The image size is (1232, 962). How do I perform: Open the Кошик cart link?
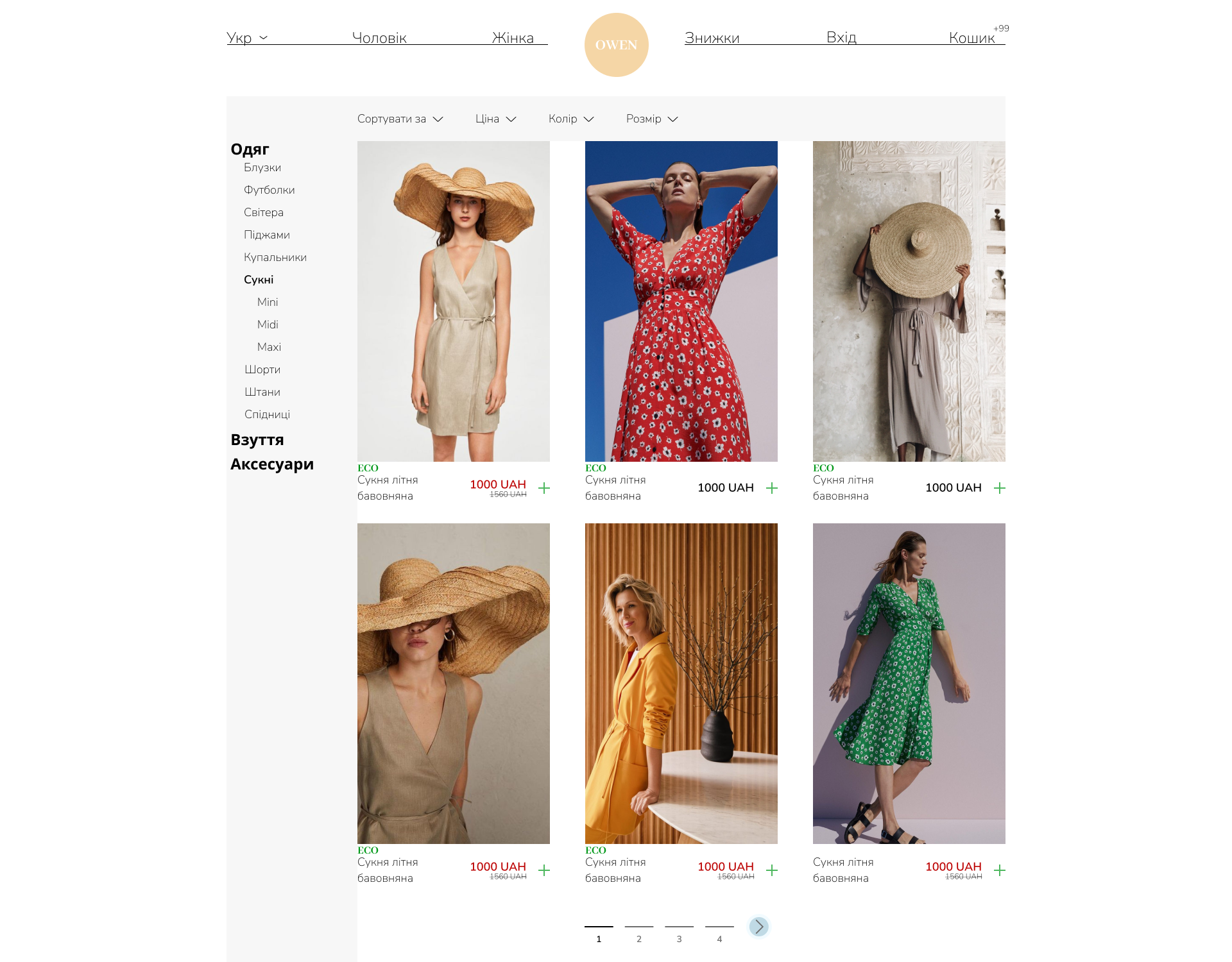tap(971, 38)
